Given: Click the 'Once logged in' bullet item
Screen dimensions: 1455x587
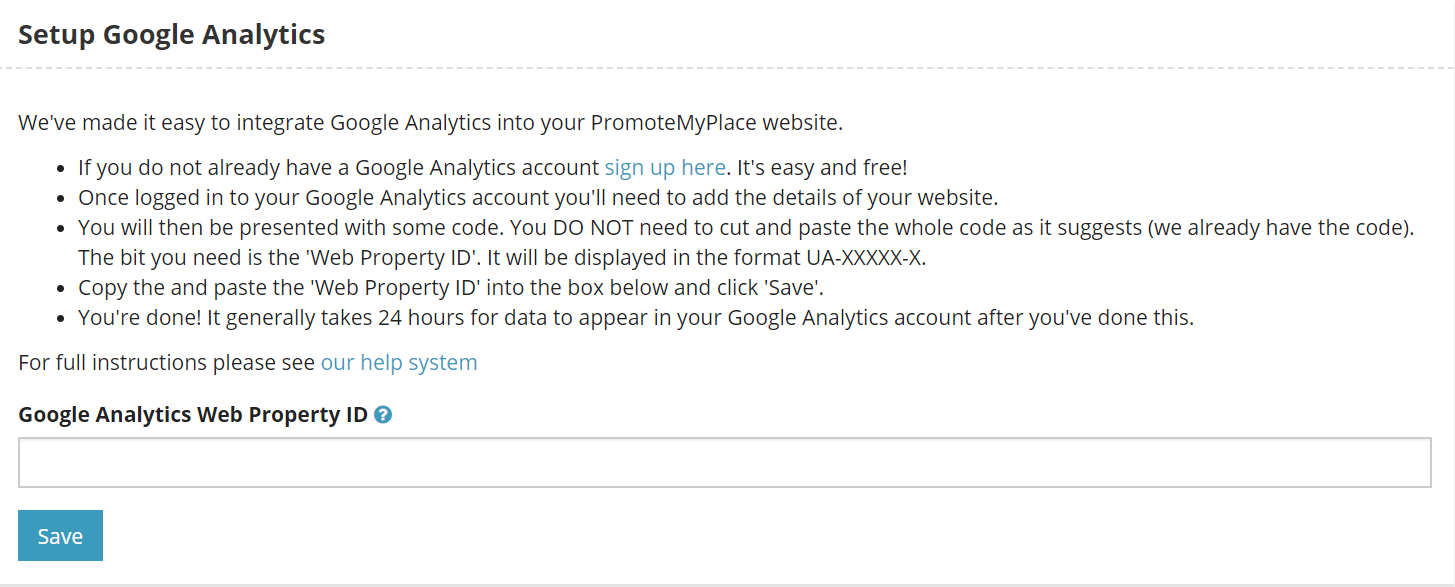Looking at the screenshot, I should pos(538,197).
